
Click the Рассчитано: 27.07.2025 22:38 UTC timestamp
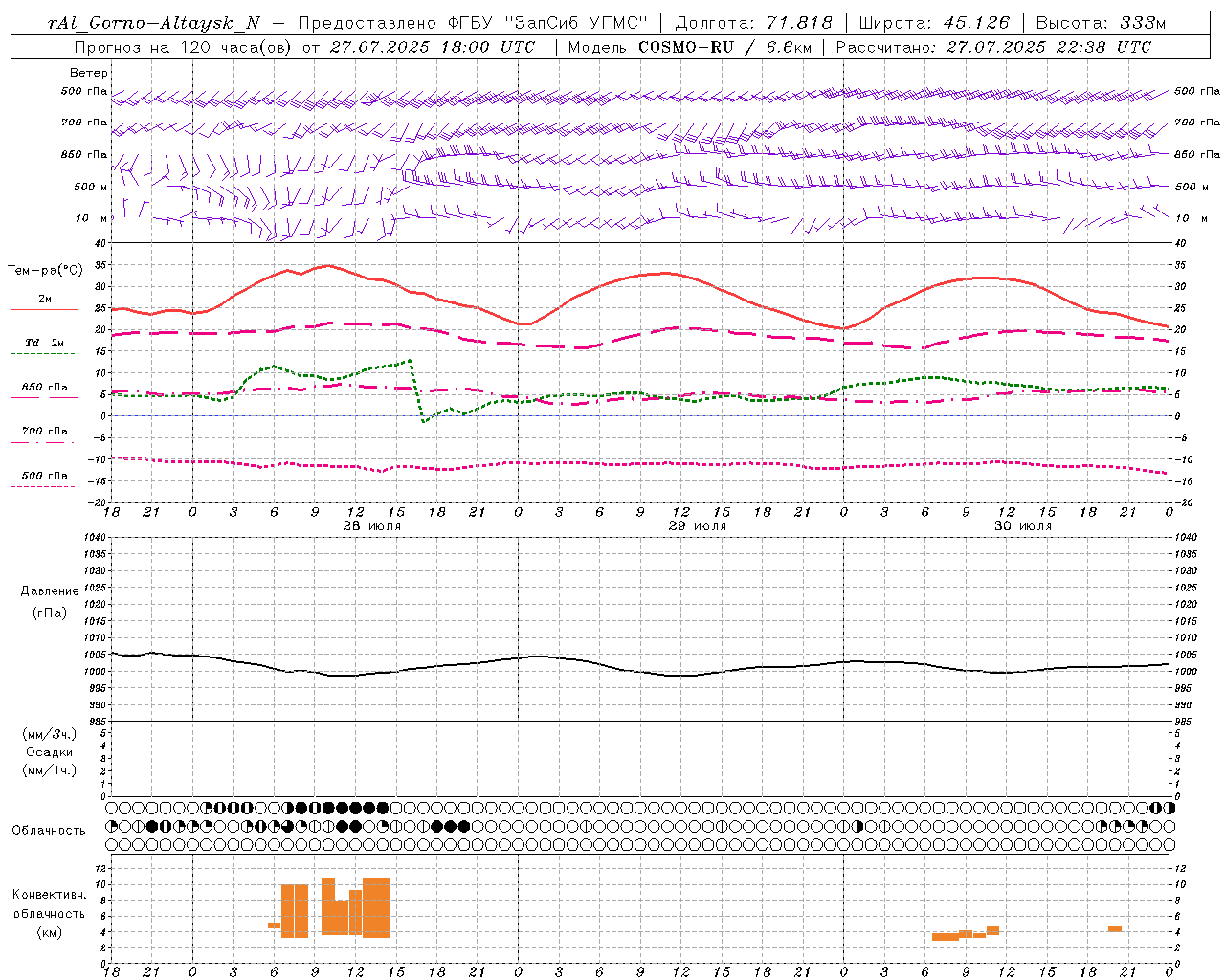(993, 47)
